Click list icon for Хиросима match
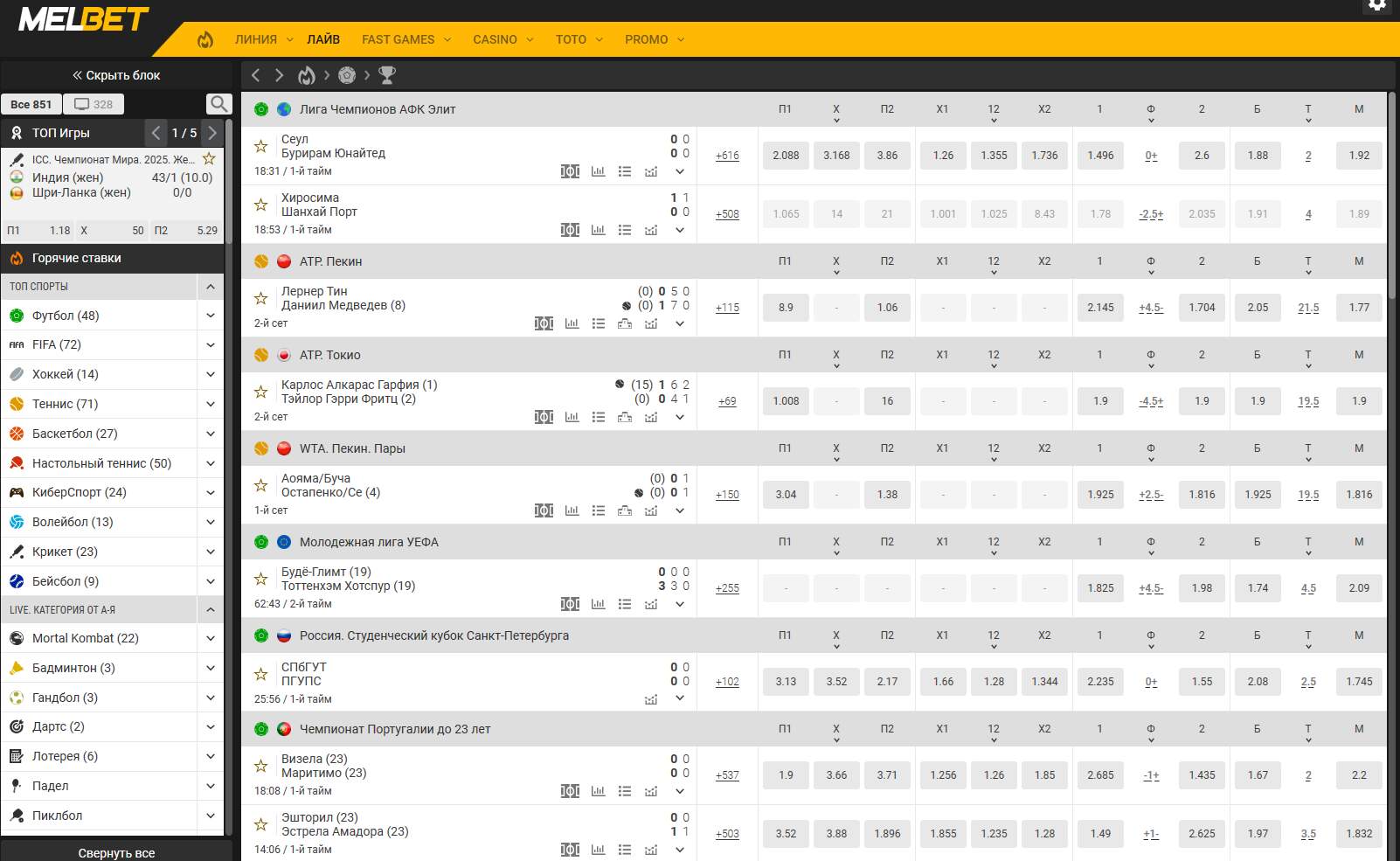 coord(625,230)
